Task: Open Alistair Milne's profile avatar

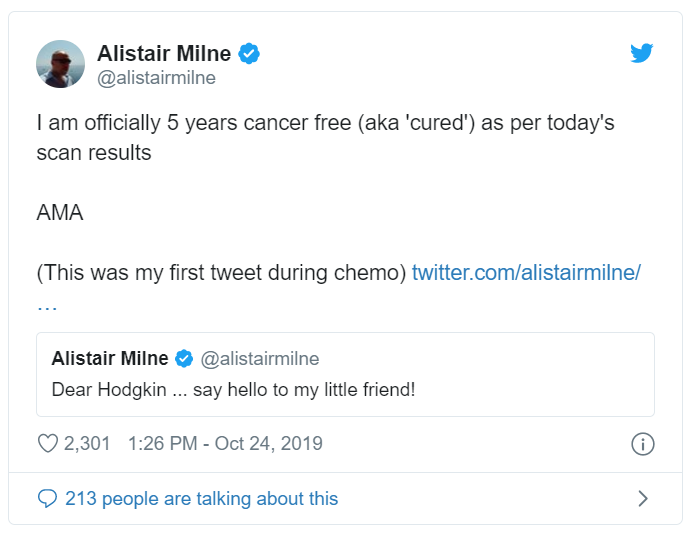Action: 61,64
